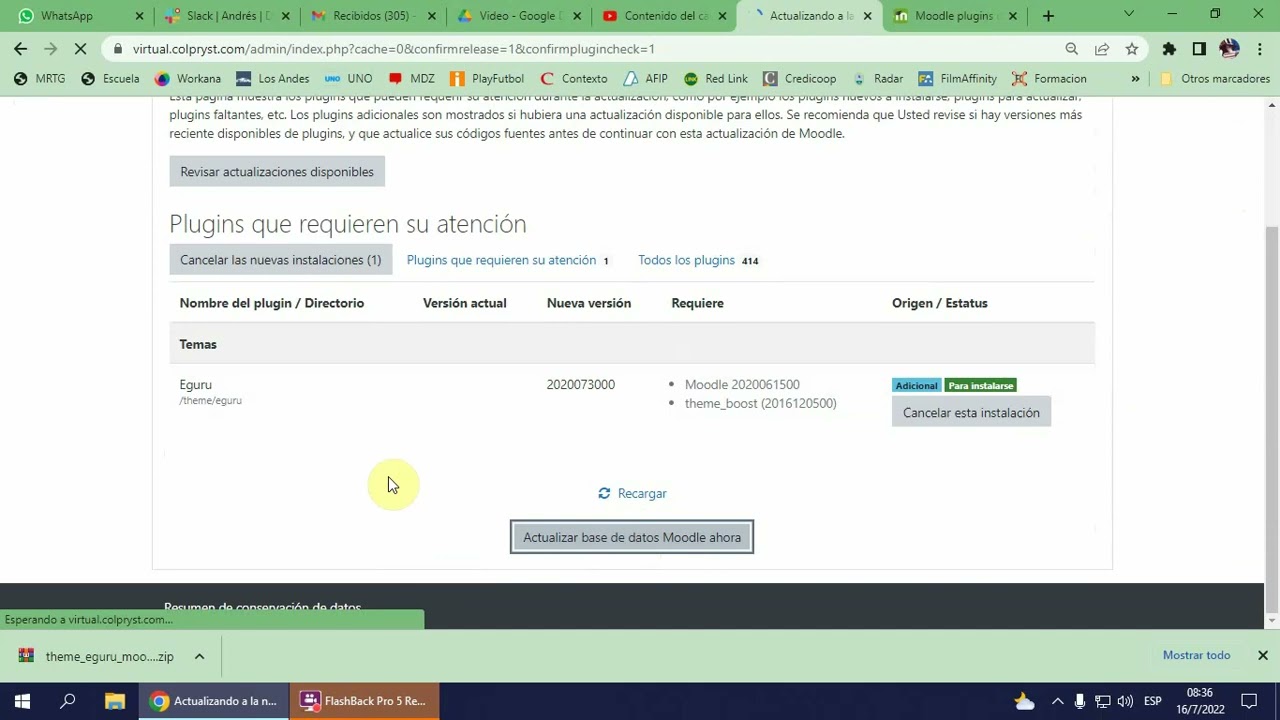Image resolution: width=1280 pixels, height=720 pixels.
Task: Close the Moodle plugins tab
Action: [1013, 16]
